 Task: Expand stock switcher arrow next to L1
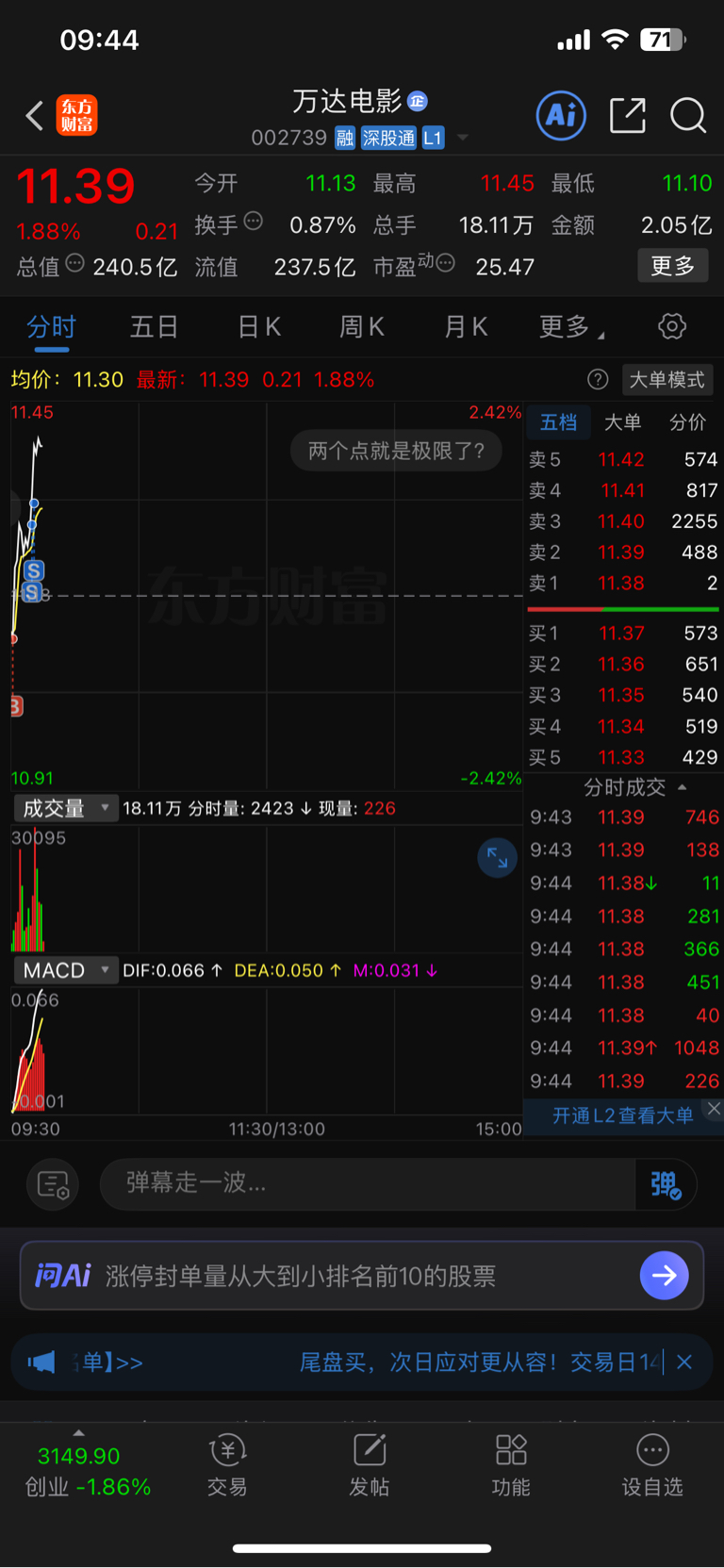pyautogui.click(x=463, y=139)
